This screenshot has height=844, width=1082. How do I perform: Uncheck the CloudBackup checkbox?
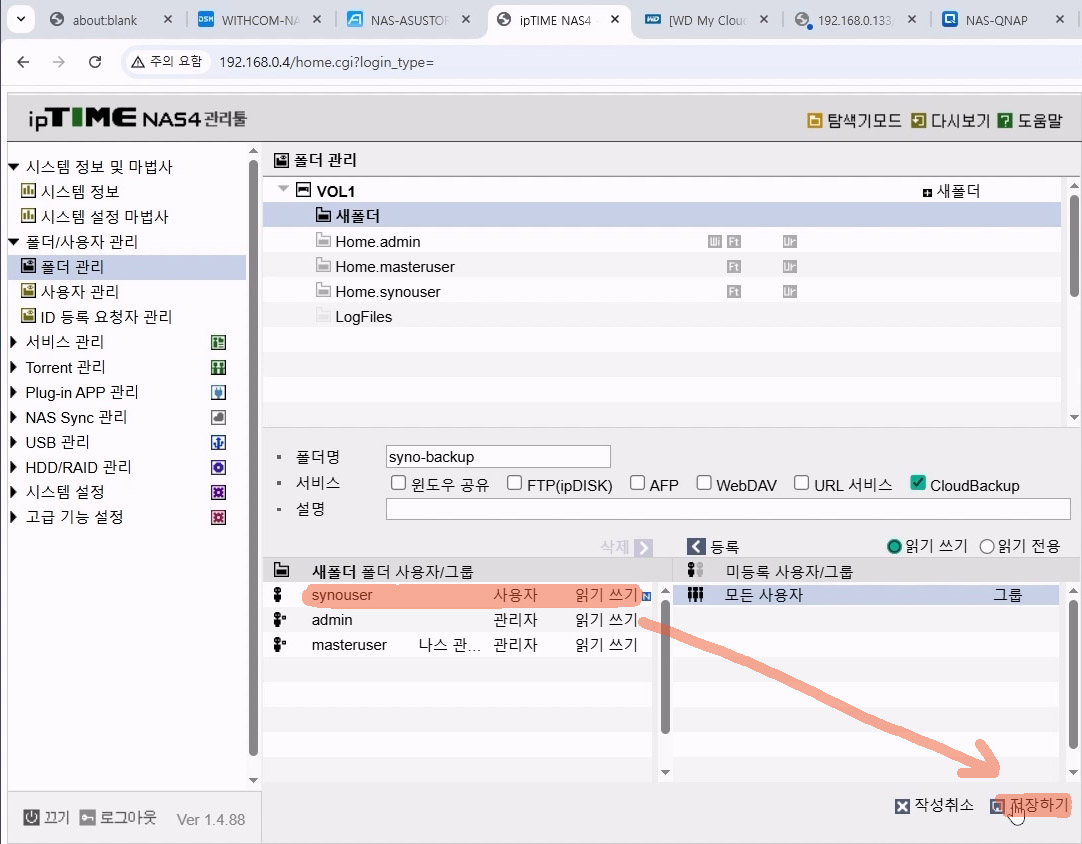[x=918, y=484]
